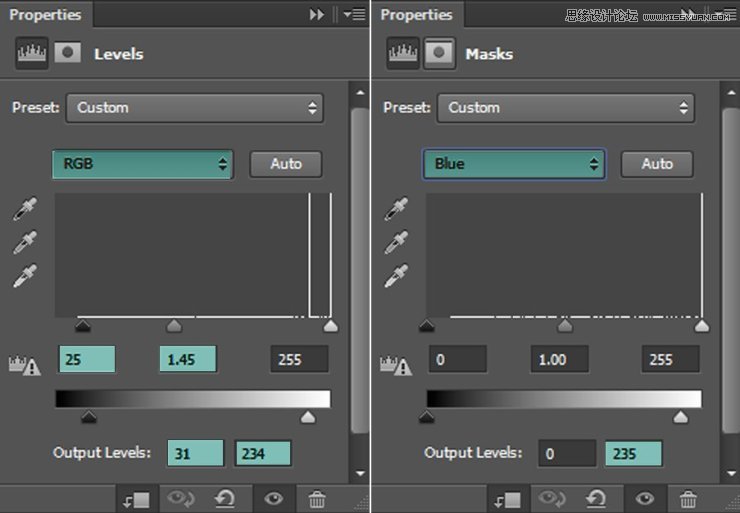740x513 pixels.
Task: Click the trash icon in left Levels panel
Action: pyautogui.click(x=317, y=498)
